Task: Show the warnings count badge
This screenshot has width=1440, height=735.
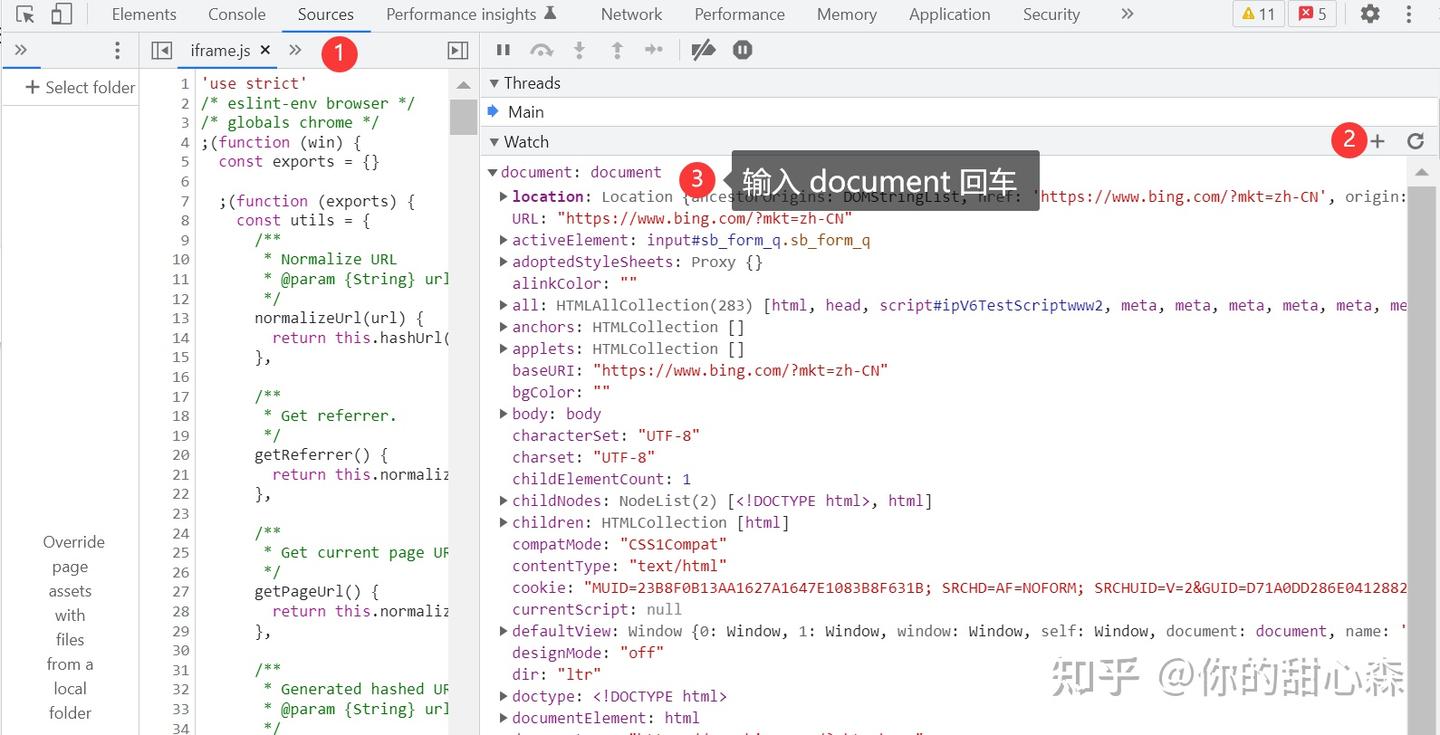Action: (1258, 14)
